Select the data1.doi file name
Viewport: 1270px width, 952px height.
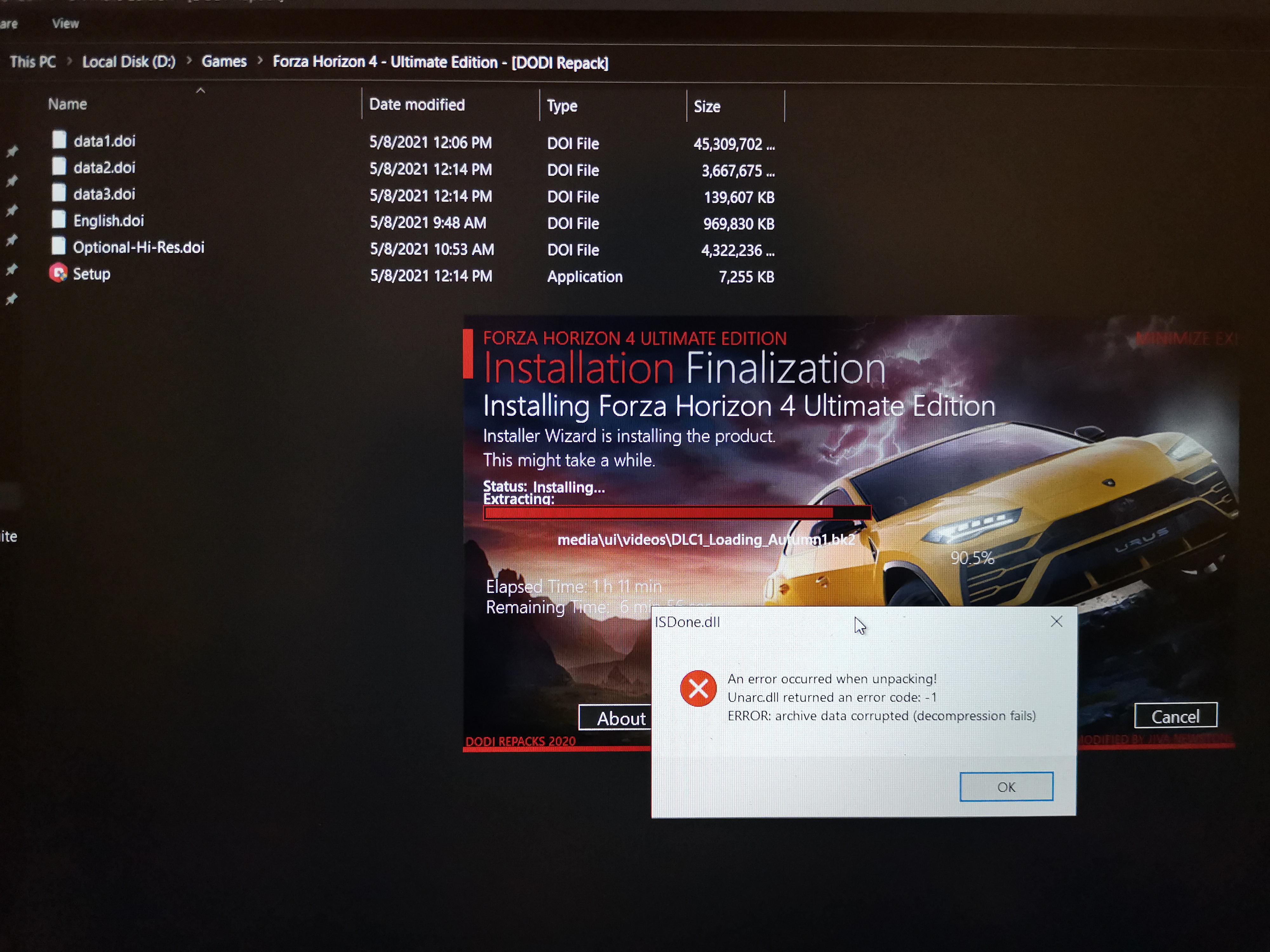[104, 141]
